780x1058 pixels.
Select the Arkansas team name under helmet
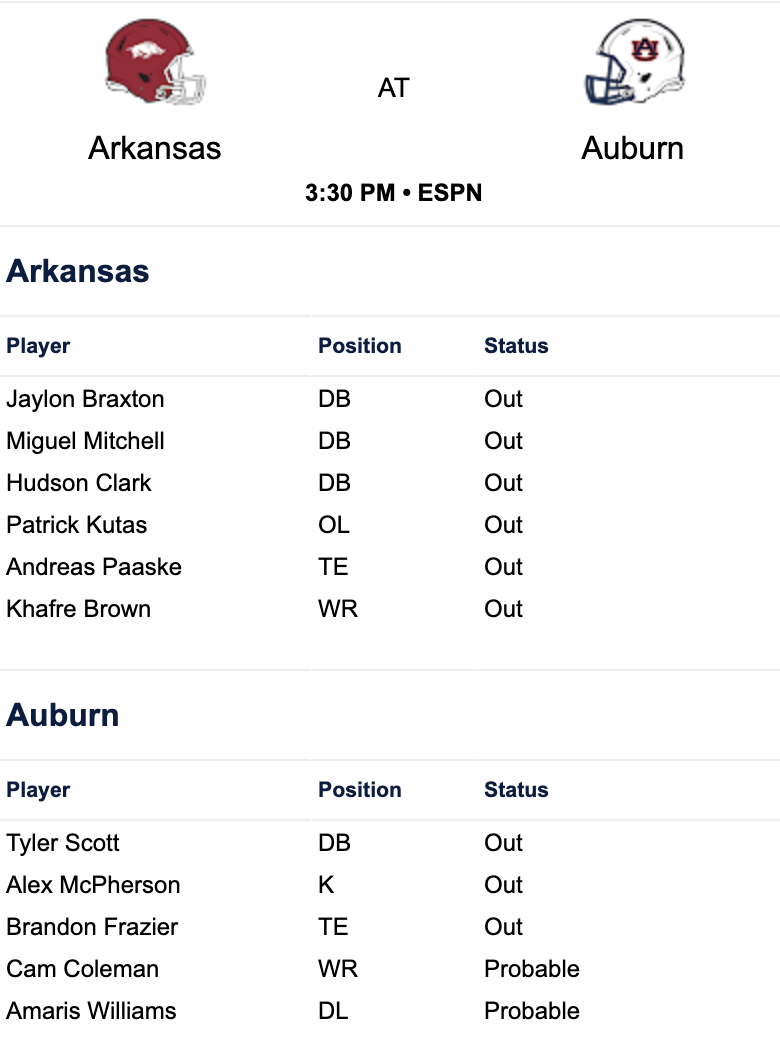coord(155,148)
